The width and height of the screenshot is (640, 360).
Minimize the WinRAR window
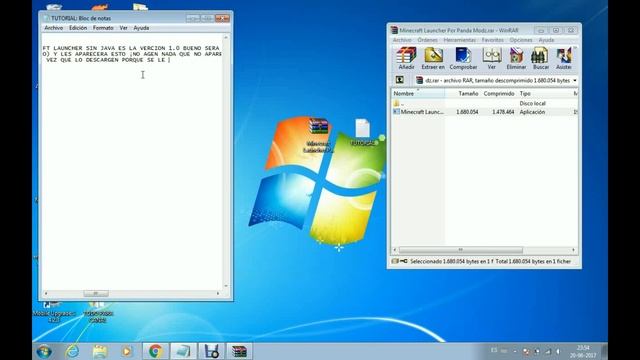(x=541, y=30)
